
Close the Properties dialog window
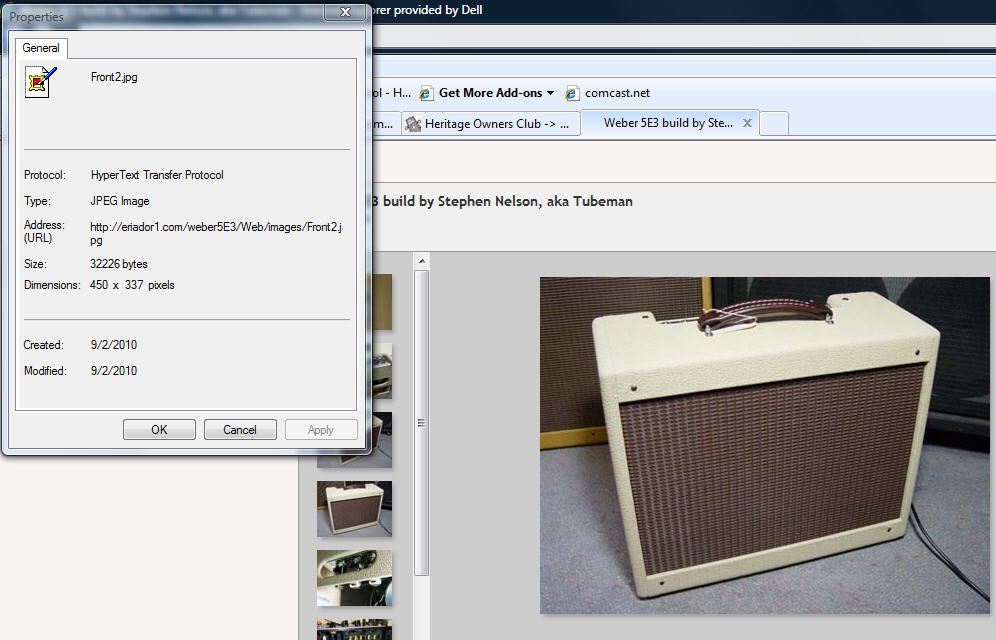(346, 12)
